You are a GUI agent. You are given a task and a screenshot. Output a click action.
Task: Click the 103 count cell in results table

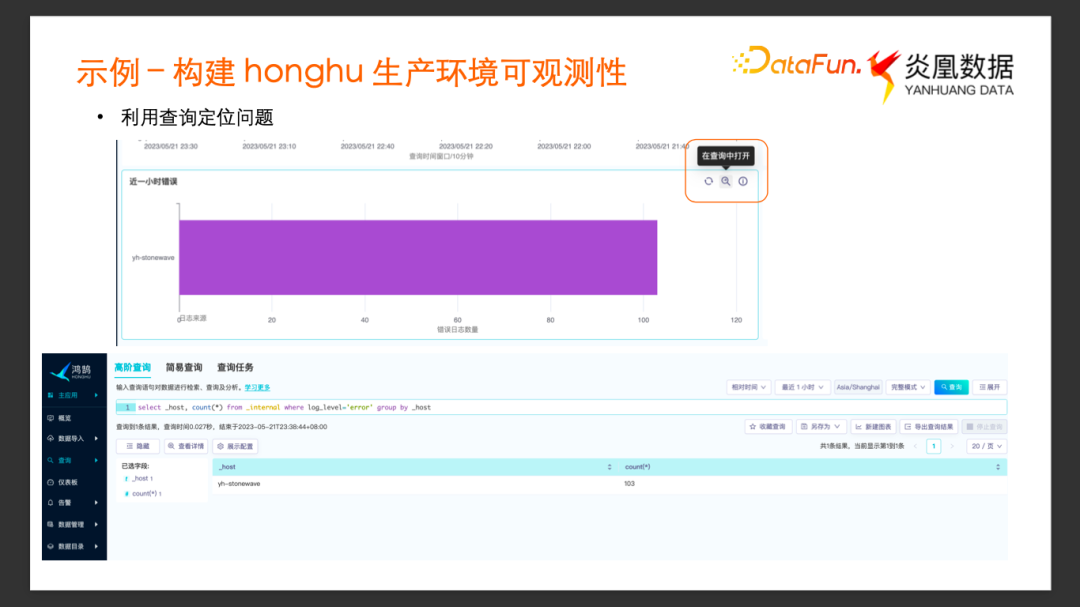click(630, 484)
